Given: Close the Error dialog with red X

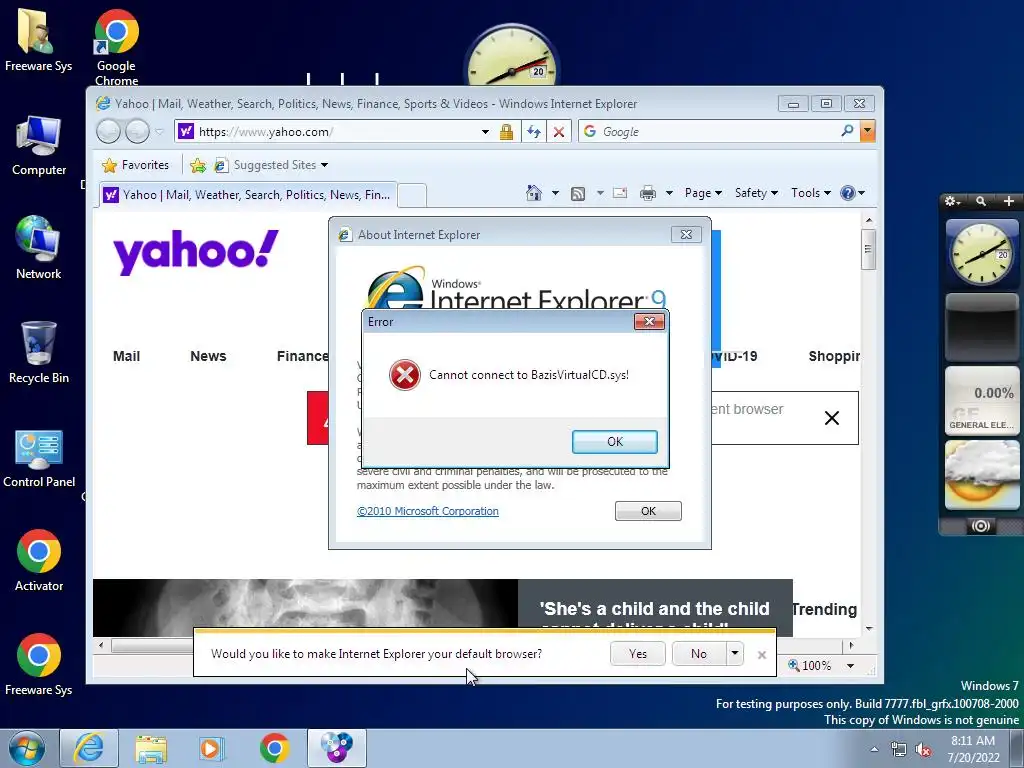Looking at the screenshot, I should click(649, 321).
